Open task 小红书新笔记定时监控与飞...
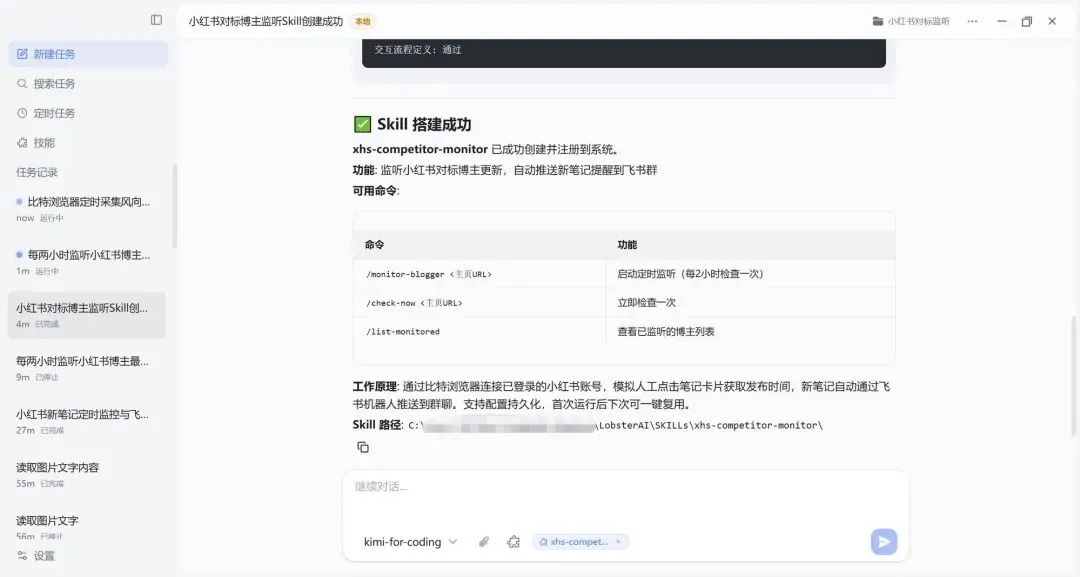Image resolution: width=1080 pixels, height=577 pixels. pos(86,421)
